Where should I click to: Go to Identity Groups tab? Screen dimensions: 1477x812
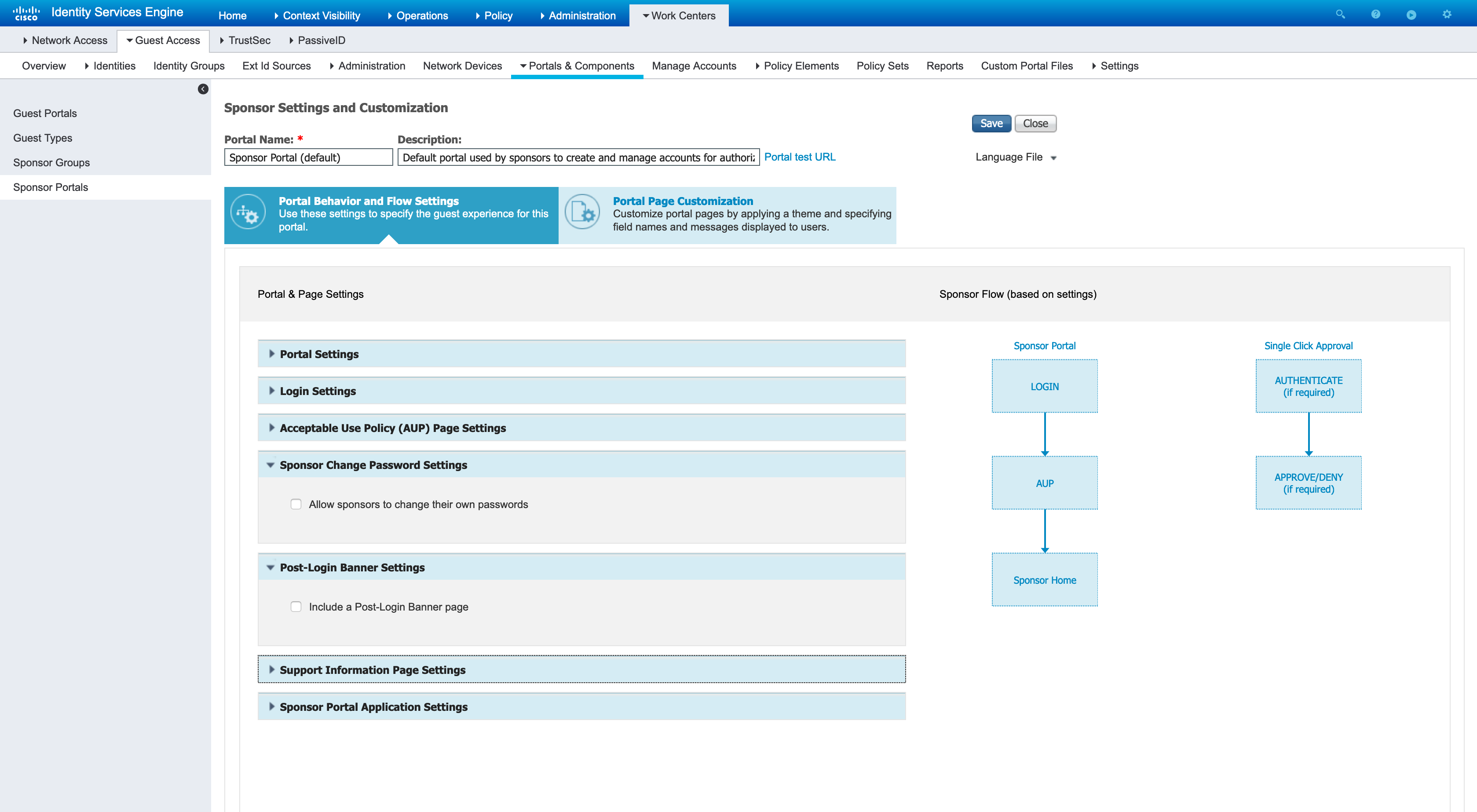tap(189, 66)
